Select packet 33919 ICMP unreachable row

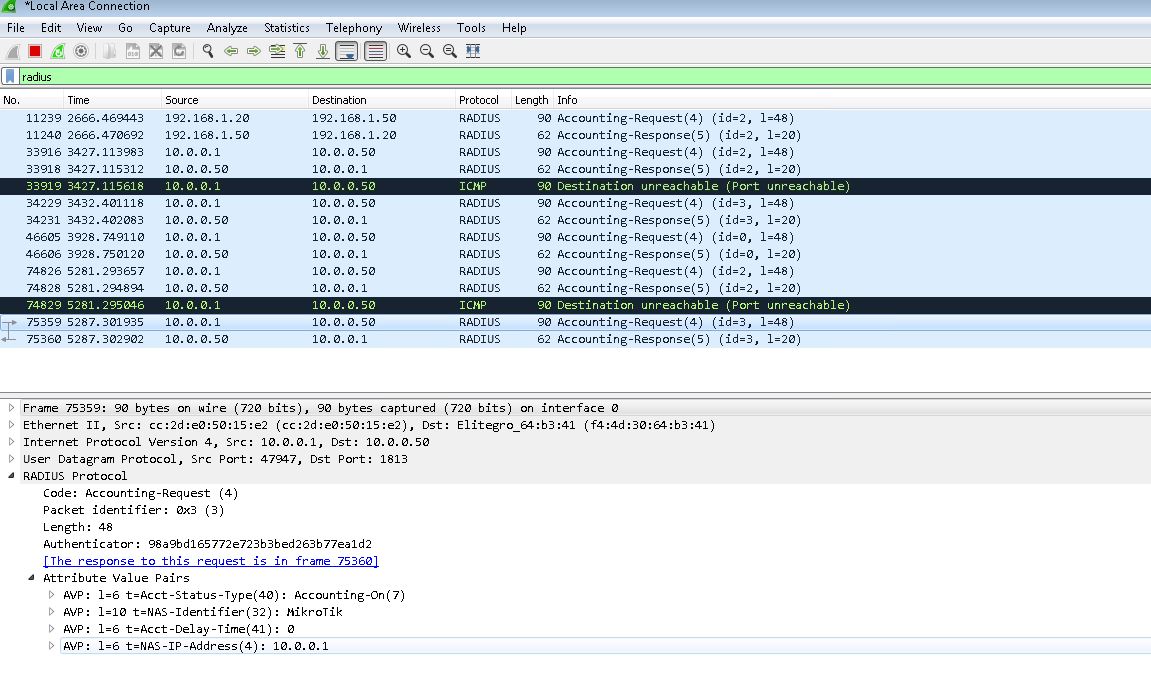576,186
